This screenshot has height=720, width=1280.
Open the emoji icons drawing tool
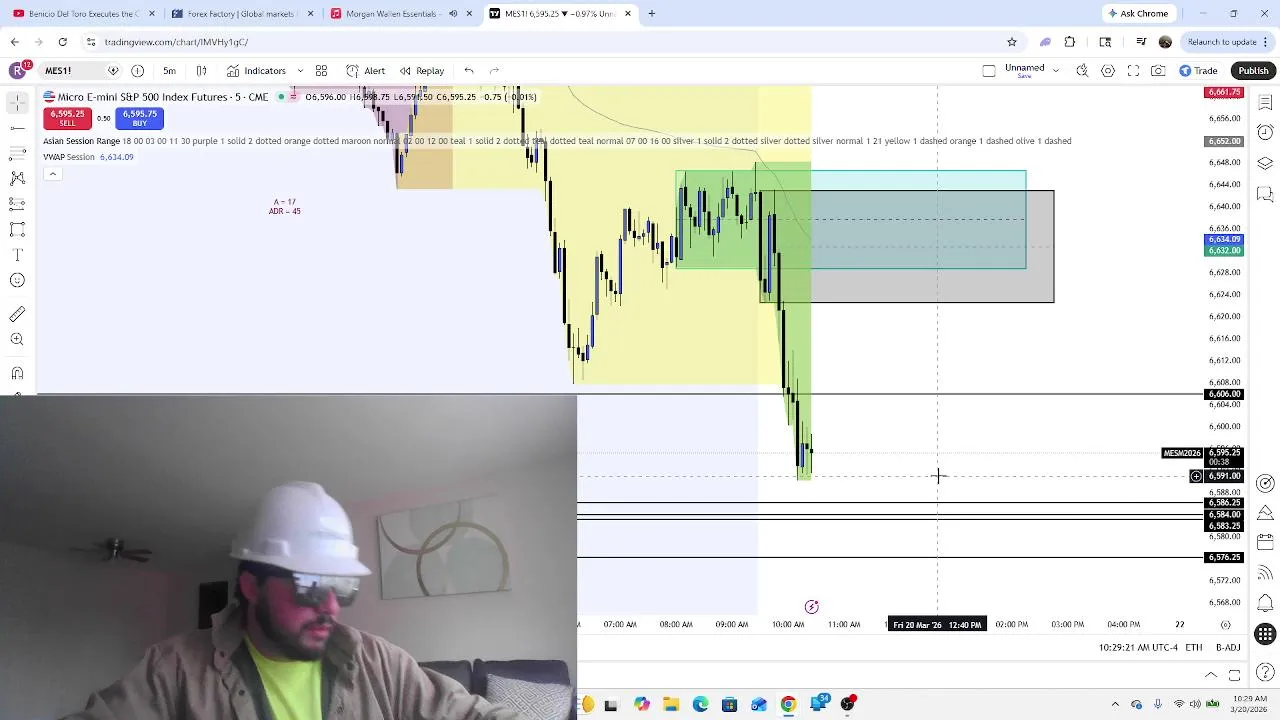click(x=17, y=281)
